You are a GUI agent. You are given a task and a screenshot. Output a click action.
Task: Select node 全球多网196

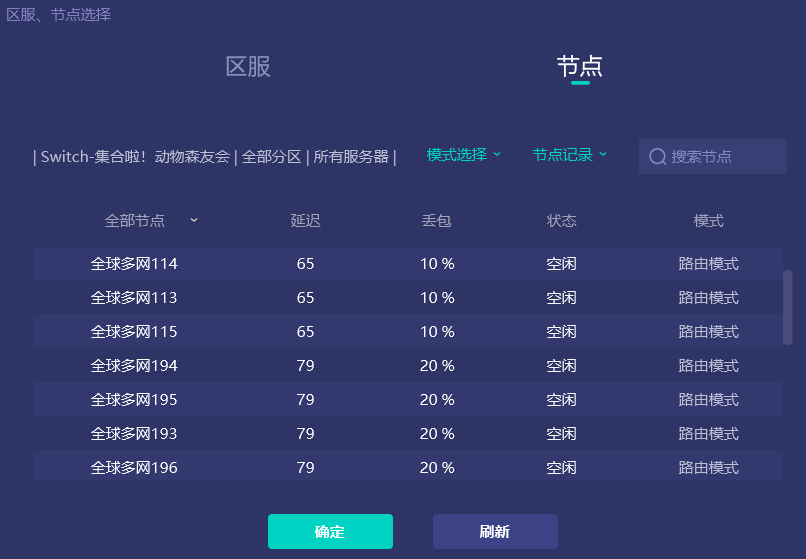point(134,468)
